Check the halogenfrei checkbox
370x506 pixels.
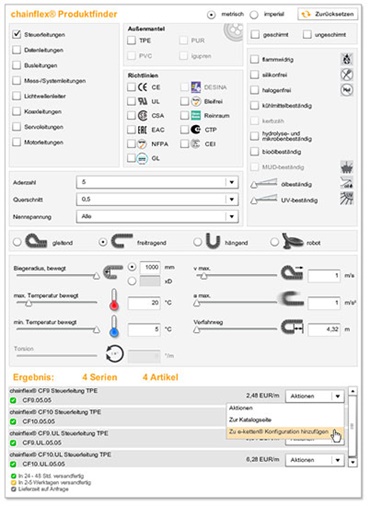tap(254, 90)
